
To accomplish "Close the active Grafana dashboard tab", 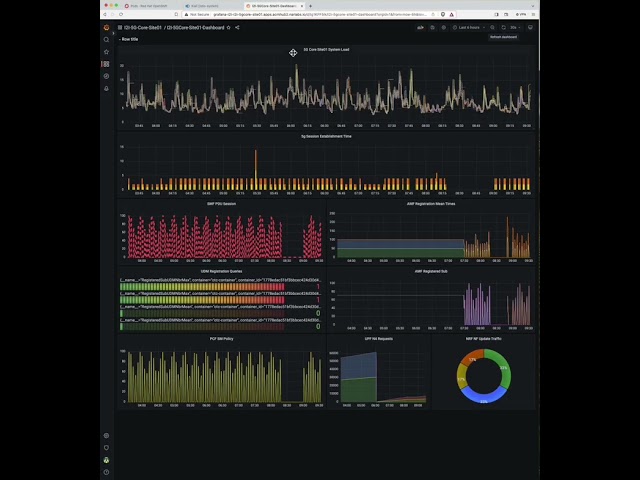I will (x=302, y=6).
